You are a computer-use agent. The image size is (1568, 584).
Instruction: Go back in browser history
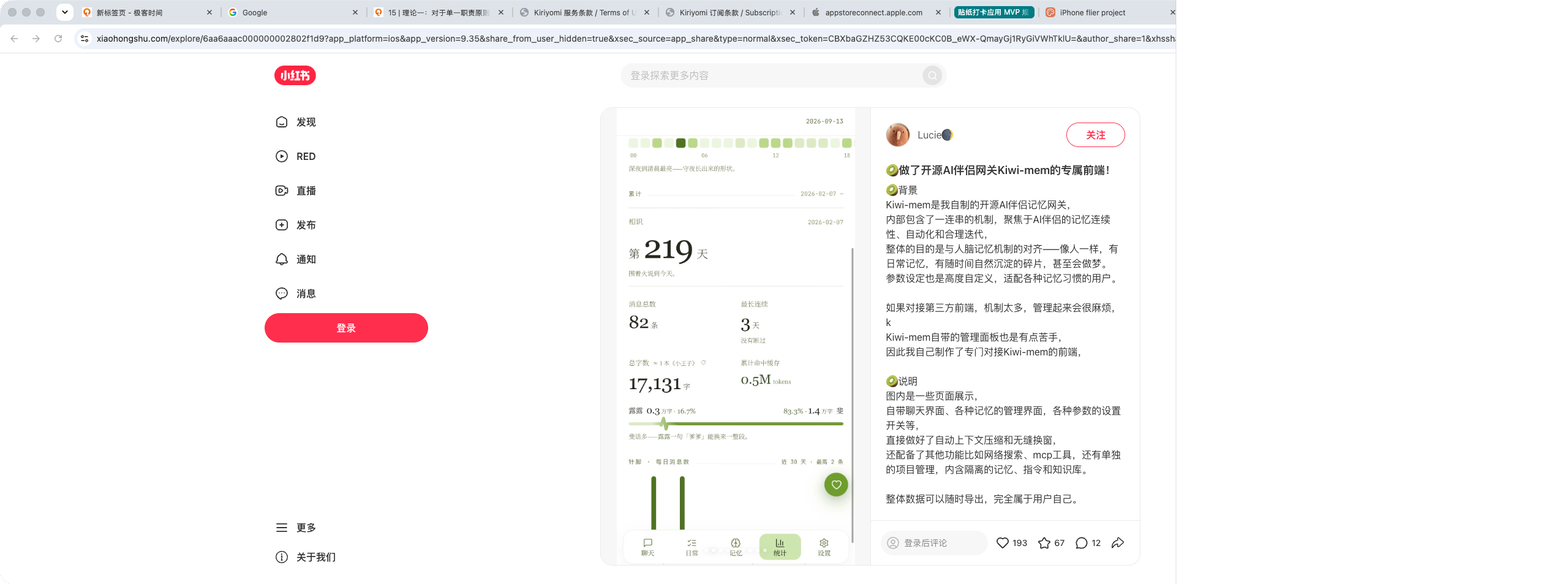14,38
